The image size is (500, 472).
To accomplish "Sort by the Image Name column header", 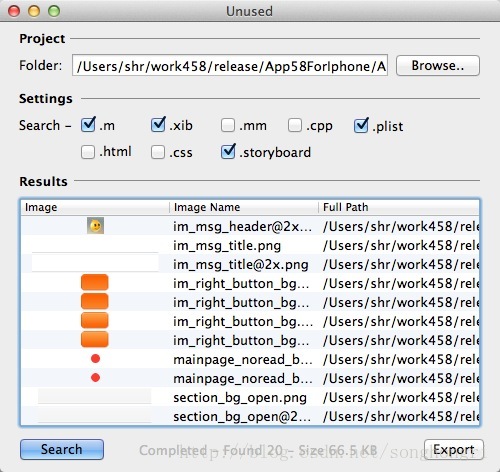I will click(x=243, y=207).
